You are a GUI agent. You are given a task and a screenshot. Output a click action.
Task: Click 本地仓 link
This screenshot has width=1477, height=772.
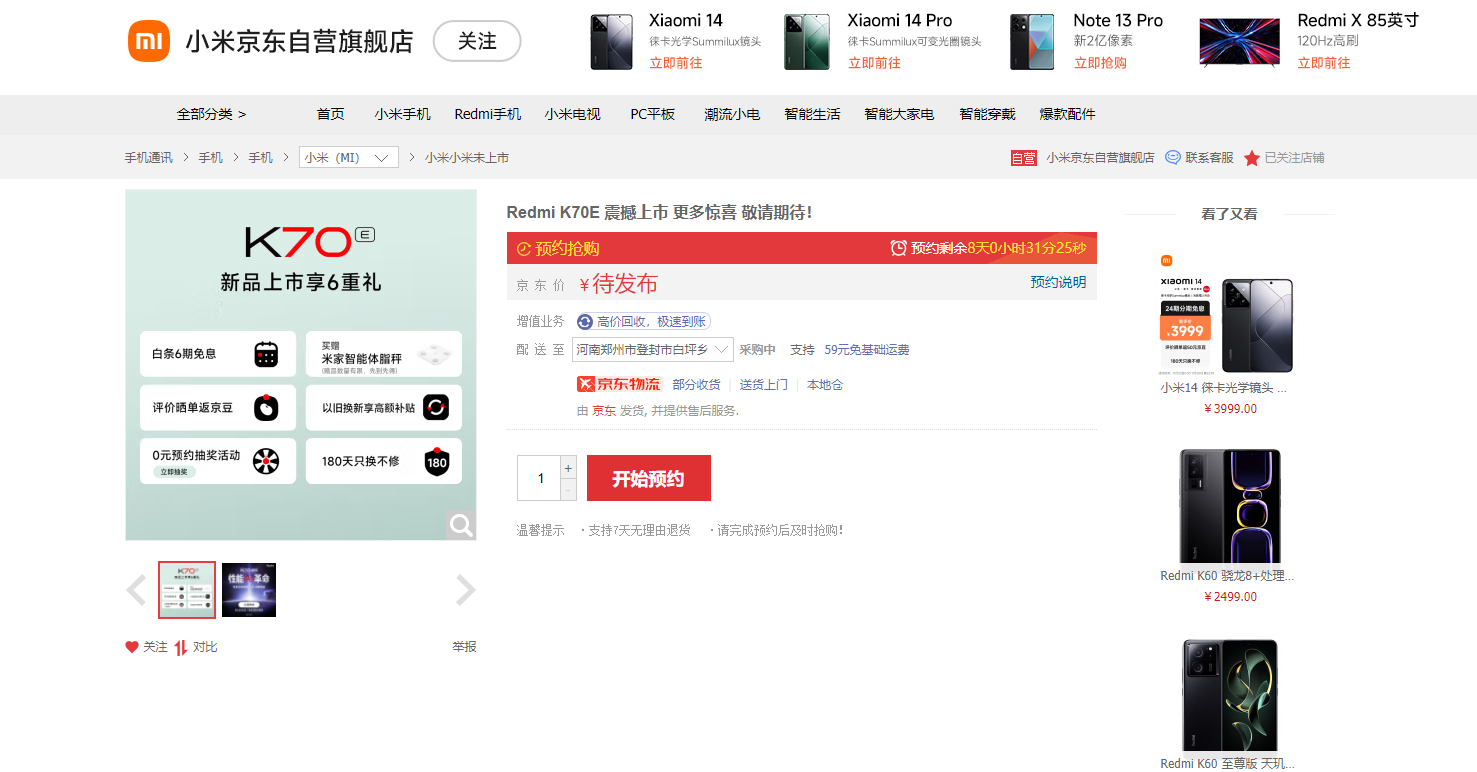tap(825, 385)
